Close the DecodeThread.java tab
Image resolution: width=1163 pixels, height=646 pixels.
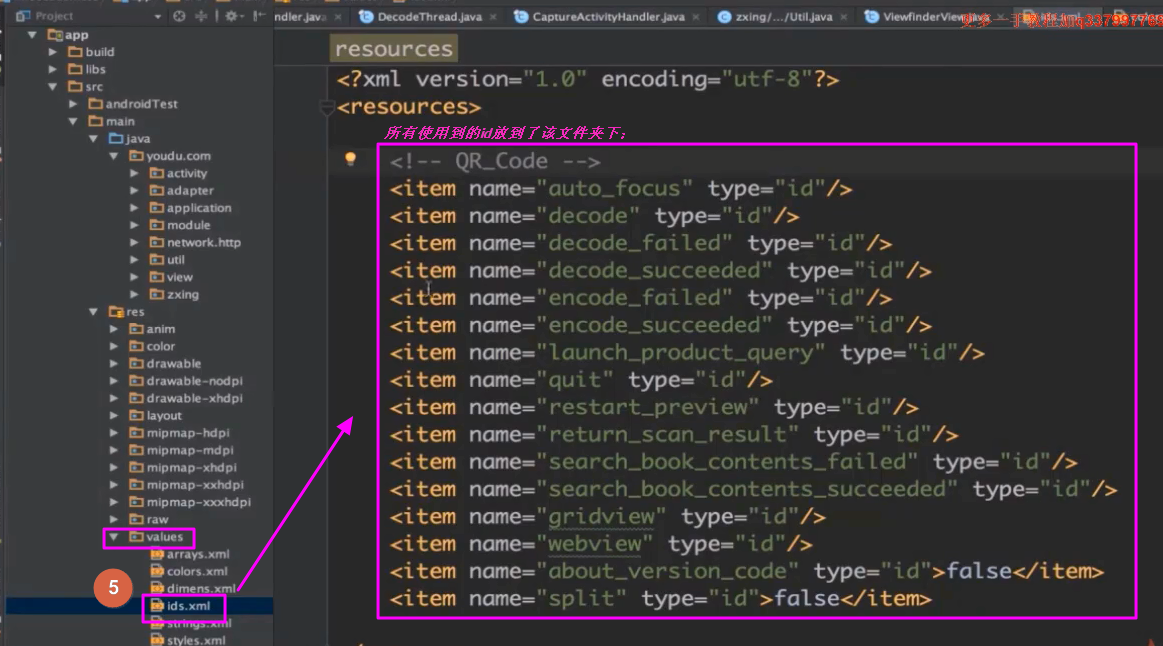point(494,17)
